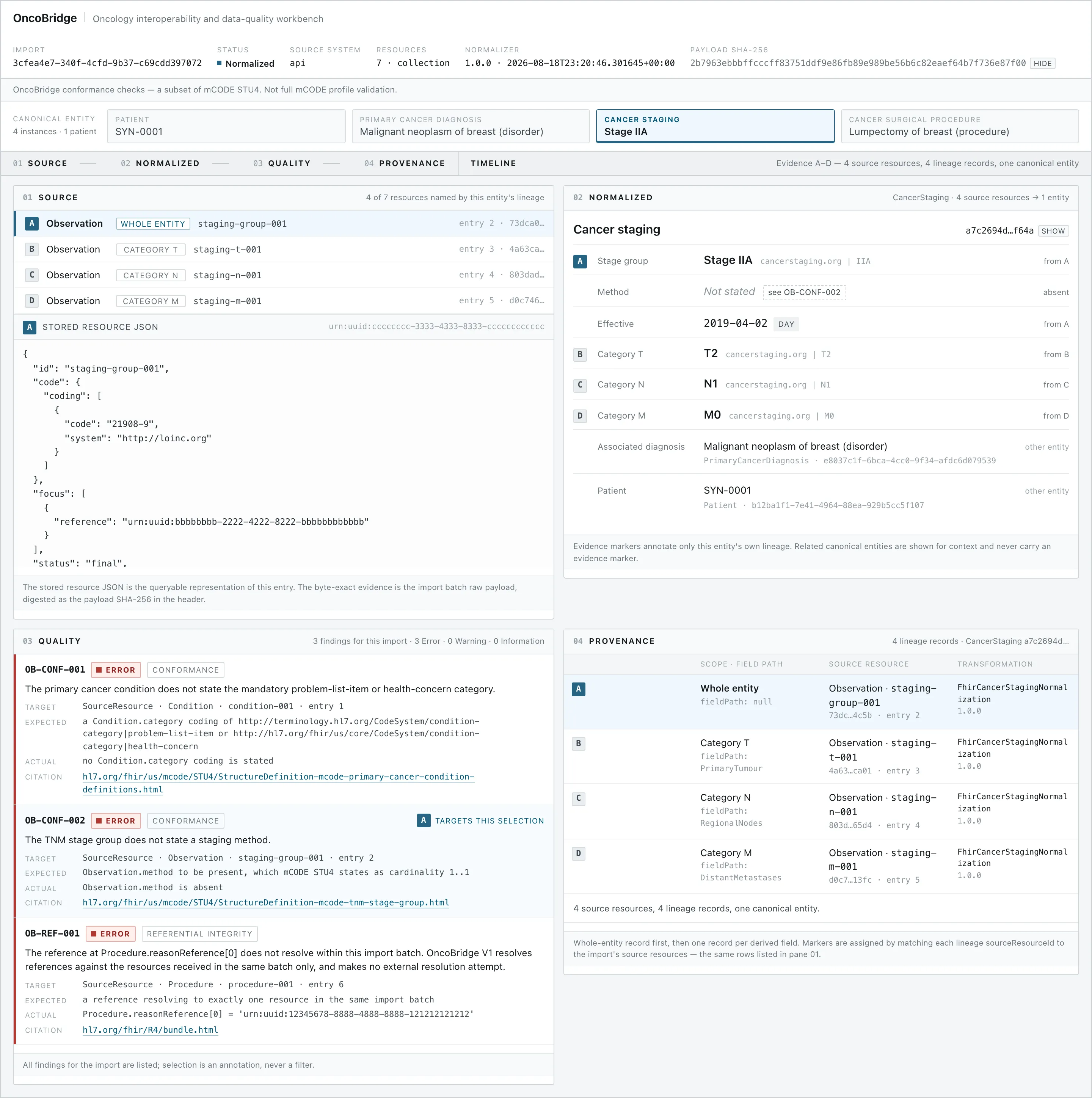The width and height of the screenshot is (1092, 1098).
Task: Click the WHOLE ENTITY tag on staging-group-001
Action: click(x=153, y=224)
